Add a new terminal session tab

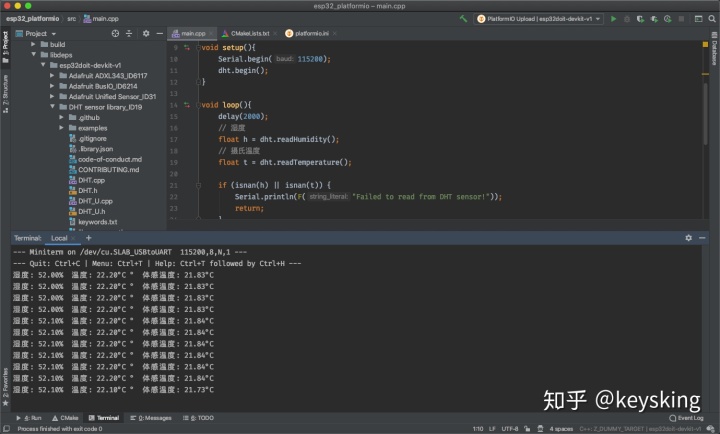tap(89, 238)
